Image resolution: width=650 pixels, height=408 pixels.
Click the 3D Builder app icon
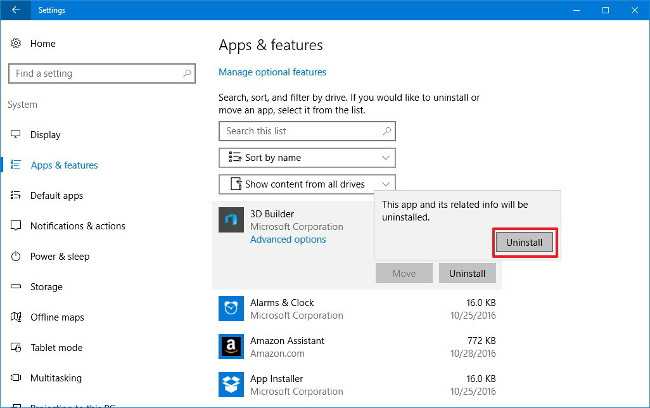[231, 220]
